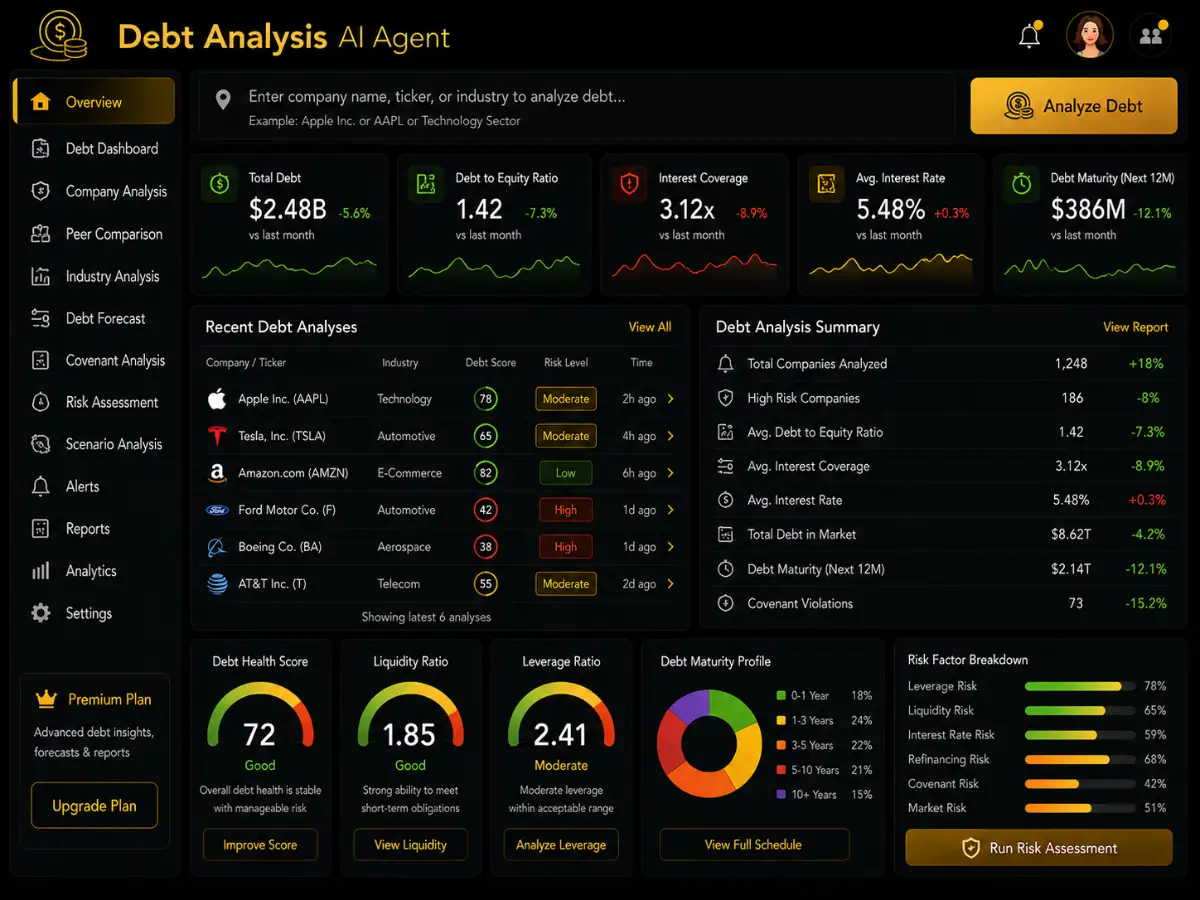Click the Debt Maturity Profile donut chart
This screenshot has width=1200, height=900.
click(710, 744)
